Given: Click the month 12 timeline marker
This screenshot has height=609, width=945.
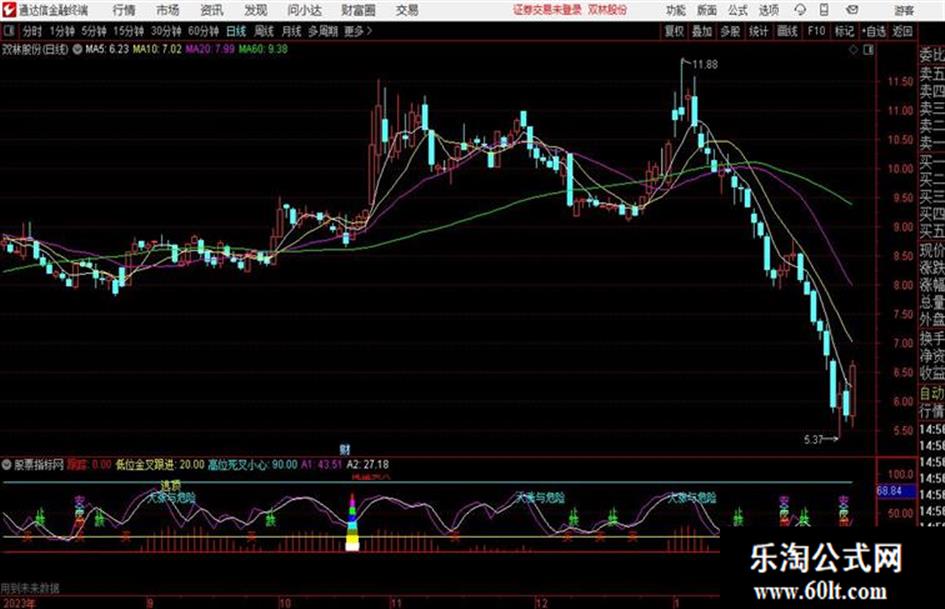Looking at the screenshot, I should coord(541,603).
